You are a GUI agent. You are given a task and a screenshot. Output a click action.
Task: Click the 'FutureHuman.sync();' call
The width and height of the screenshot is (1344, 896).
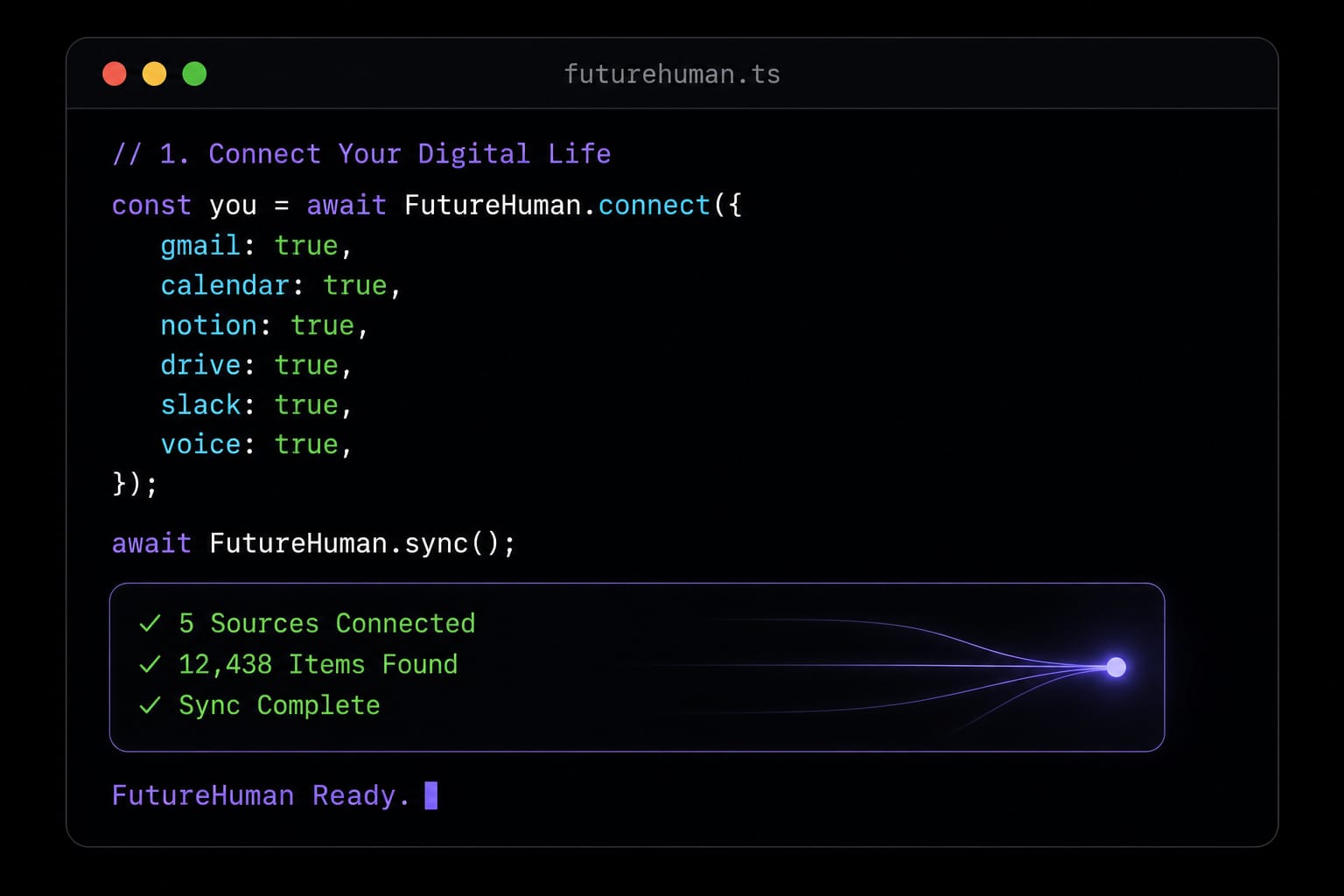[362, 543]
